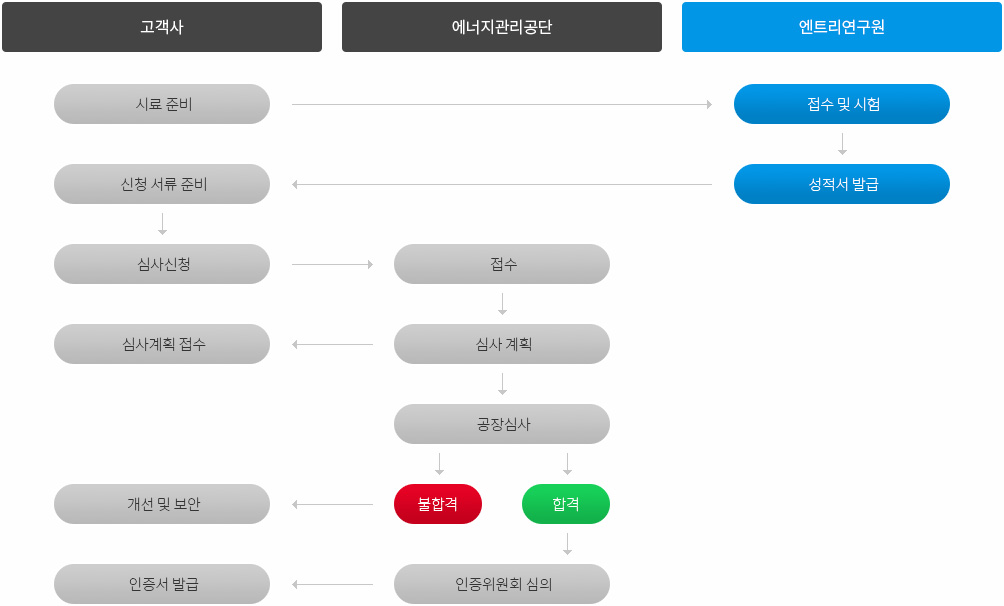Click the 공장심사 step box
The width and height of the screenshot is (1004, 606).
[x=502, y=424]
